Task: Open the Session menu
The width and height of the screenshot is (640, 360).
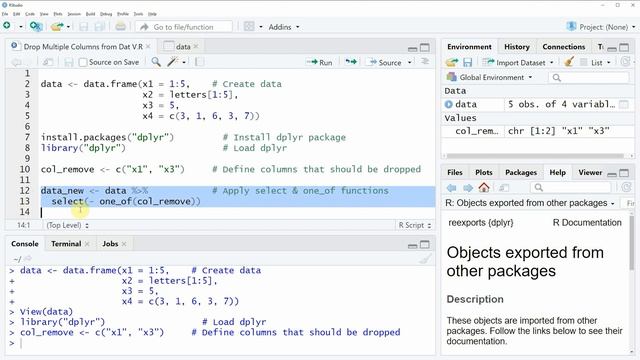Action: (x=74, y=14)
